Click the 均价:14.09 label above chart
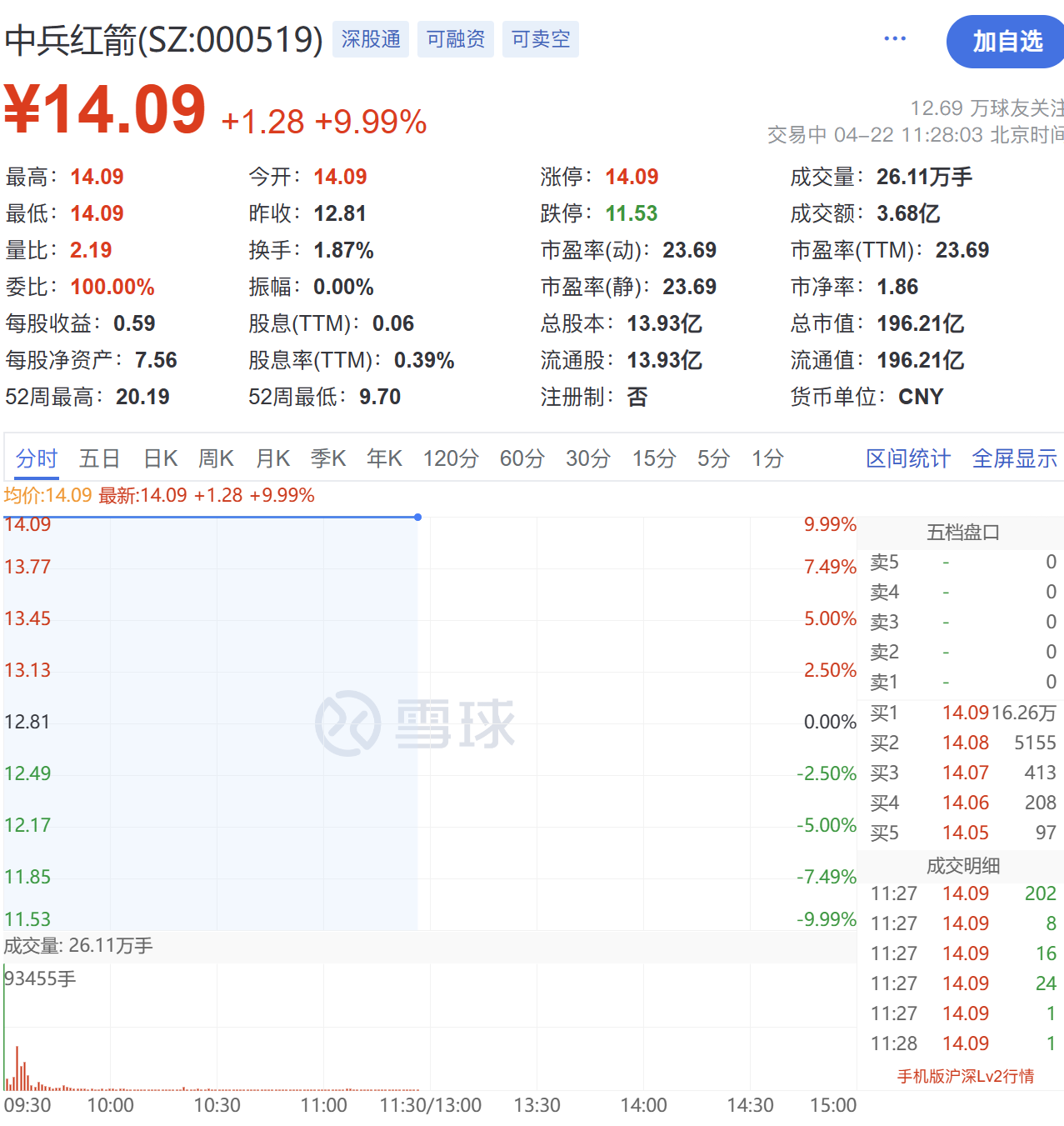Viewport: 1064px width, 1126px height. click(x=47, y=495)
